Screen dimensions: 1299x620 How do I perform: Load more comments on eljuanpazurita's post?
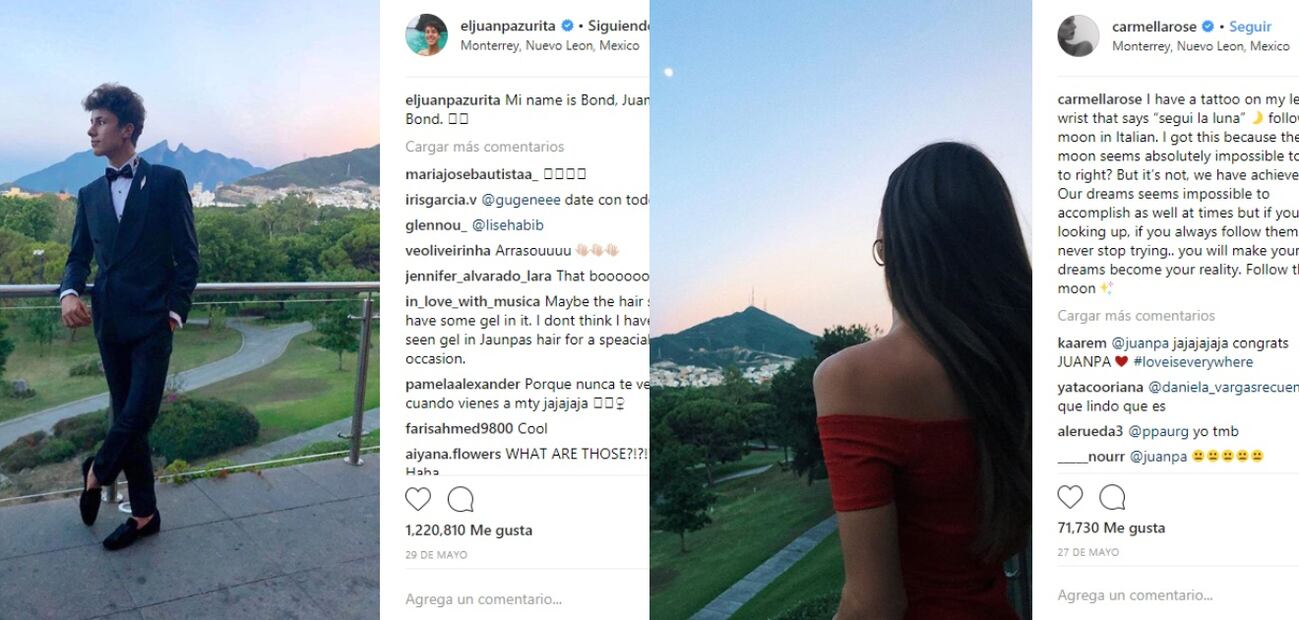[485, 147]
